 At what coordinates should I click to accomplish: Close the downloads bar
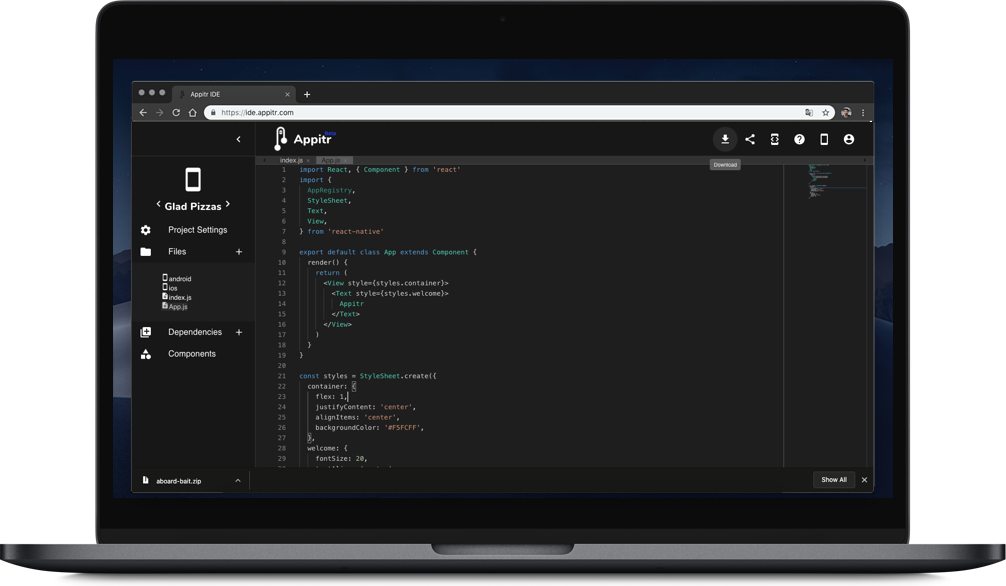coord(864,480)
